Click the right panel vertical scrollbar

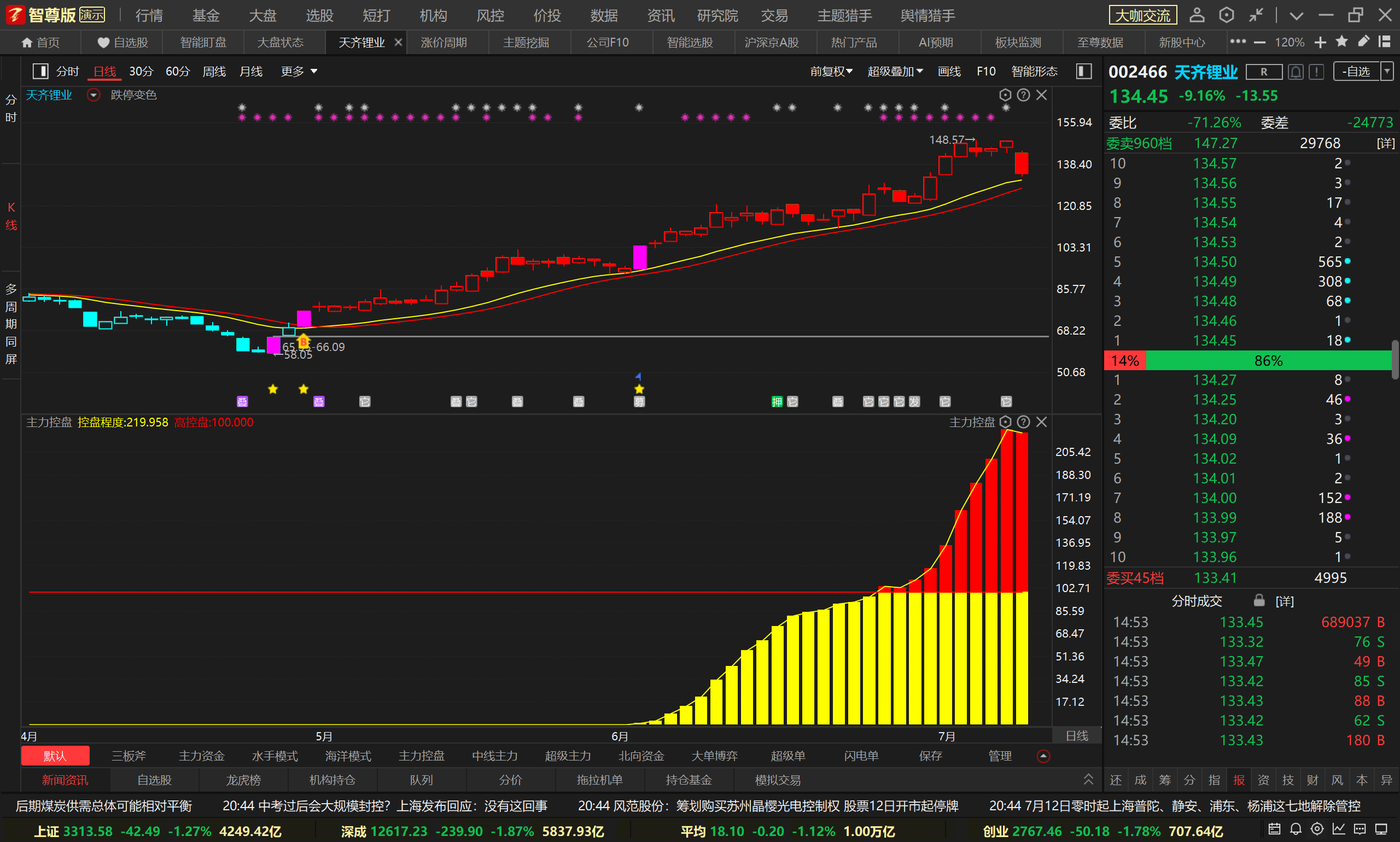[1395, 360]
